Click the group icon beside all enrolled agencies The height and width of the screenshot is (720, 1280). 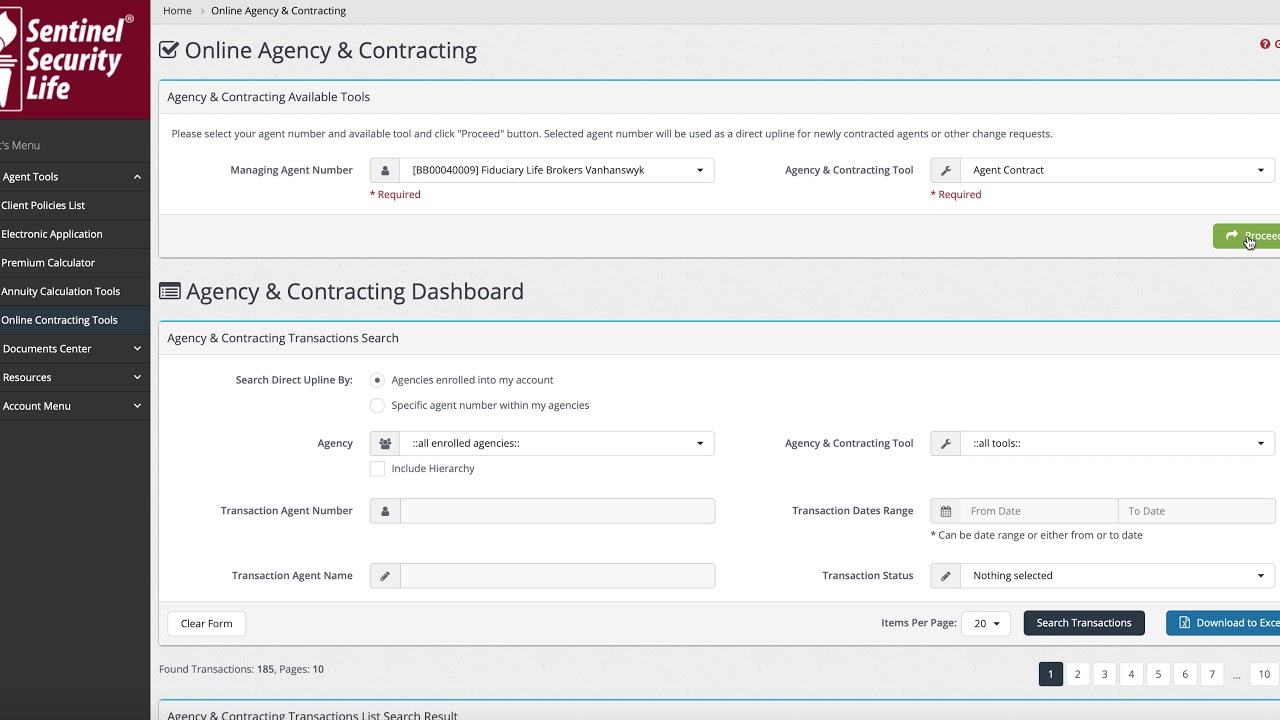pyautogui.click(x=385, y=443)
